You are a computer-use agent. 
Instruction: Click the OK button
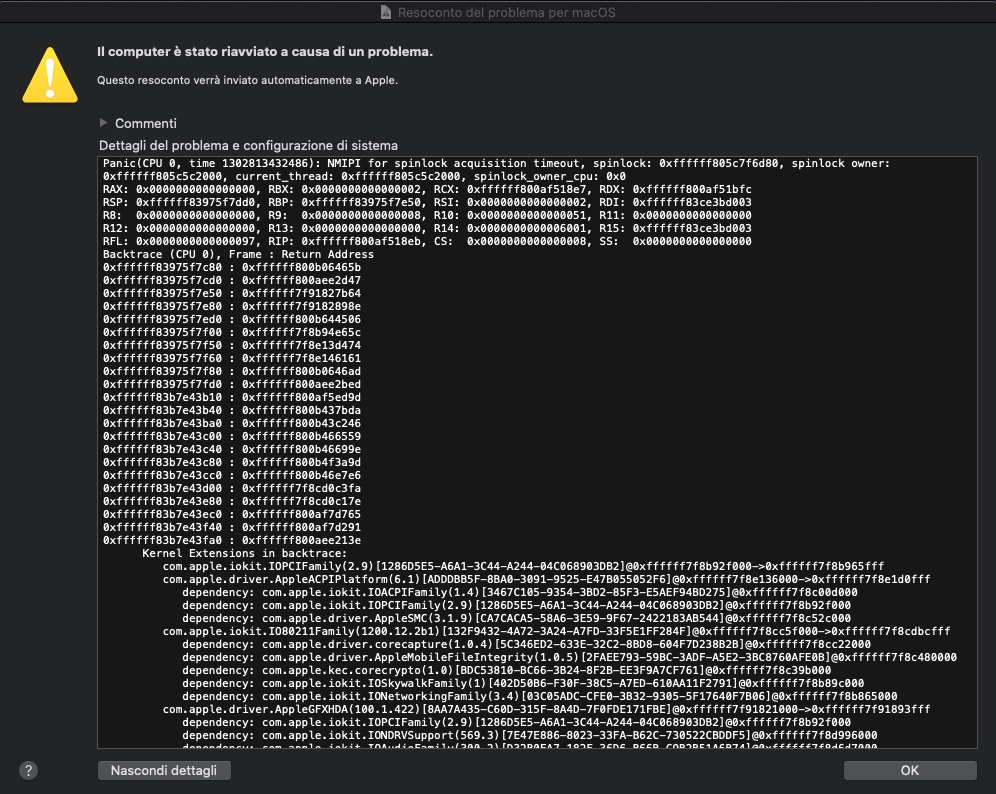(910, 770)
